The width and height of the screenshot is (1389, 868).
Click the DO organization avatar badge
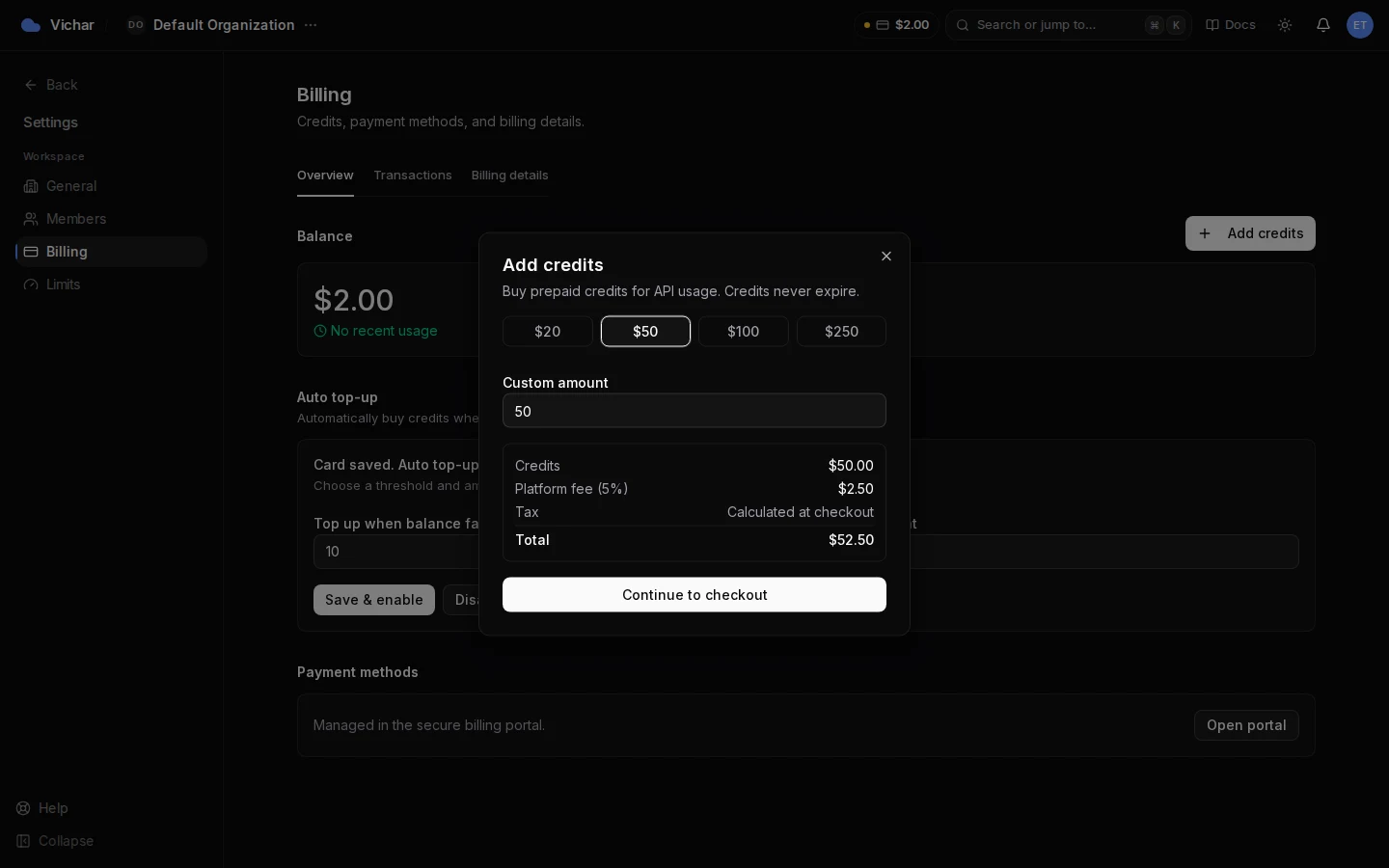[x=136, y=25]
